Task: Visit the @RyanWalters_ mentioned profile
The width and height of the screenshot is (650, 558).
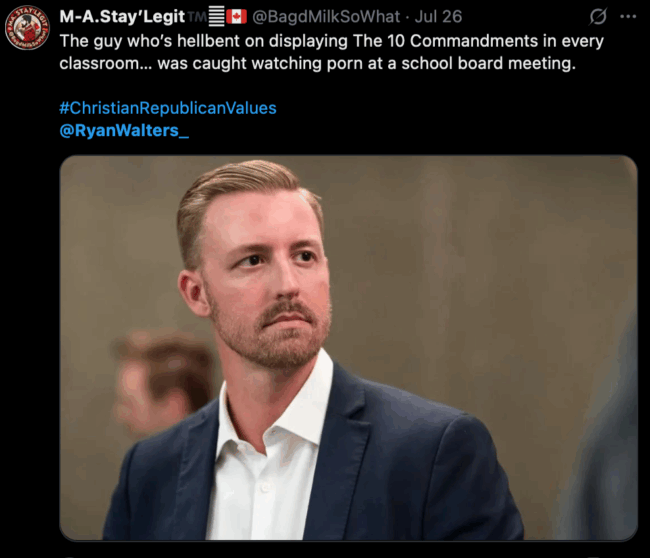Action: (x=124, y=131)
